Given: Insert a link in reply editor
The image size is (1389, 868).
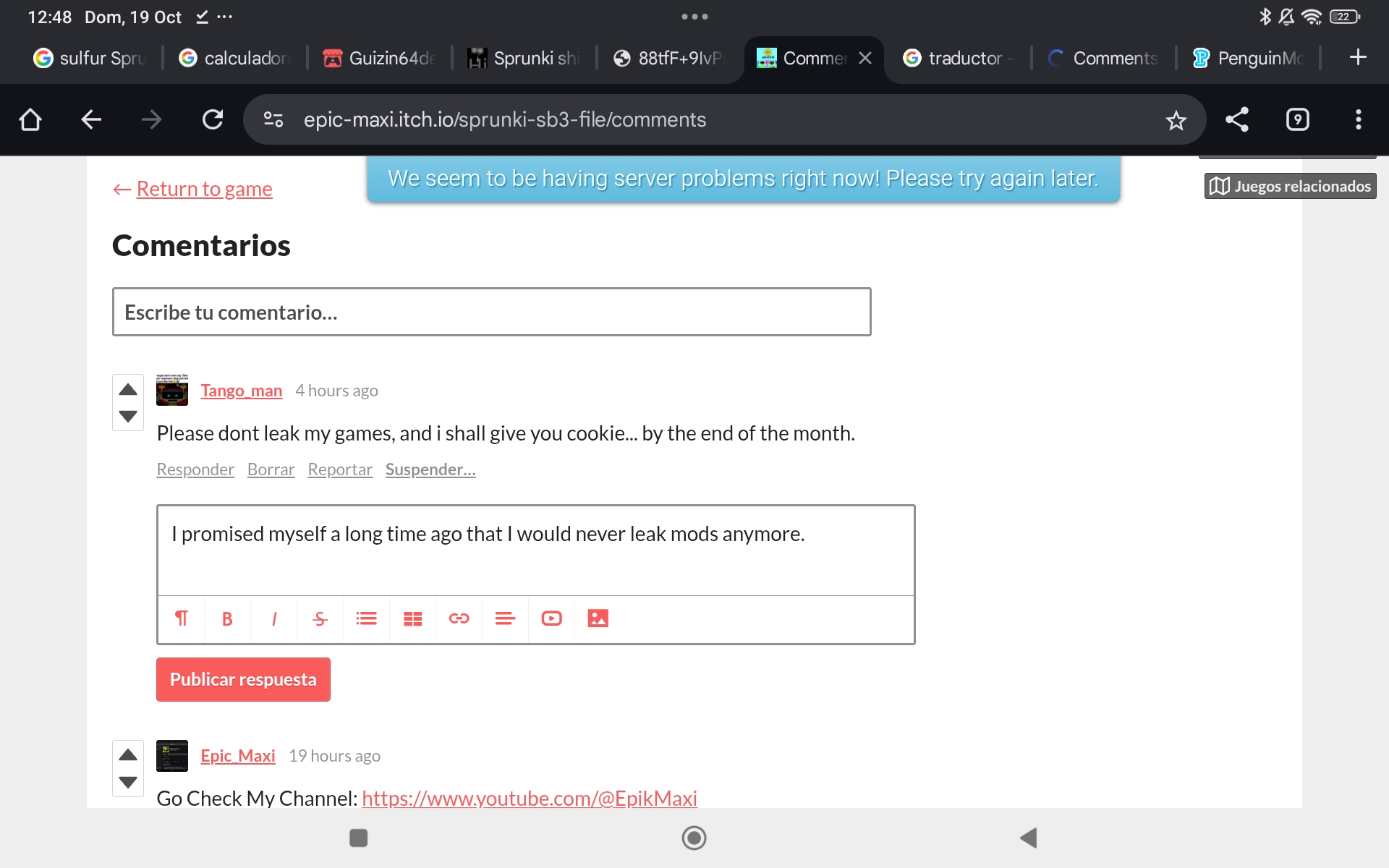Looking at the screenshot, I should (x=459, y=619).
